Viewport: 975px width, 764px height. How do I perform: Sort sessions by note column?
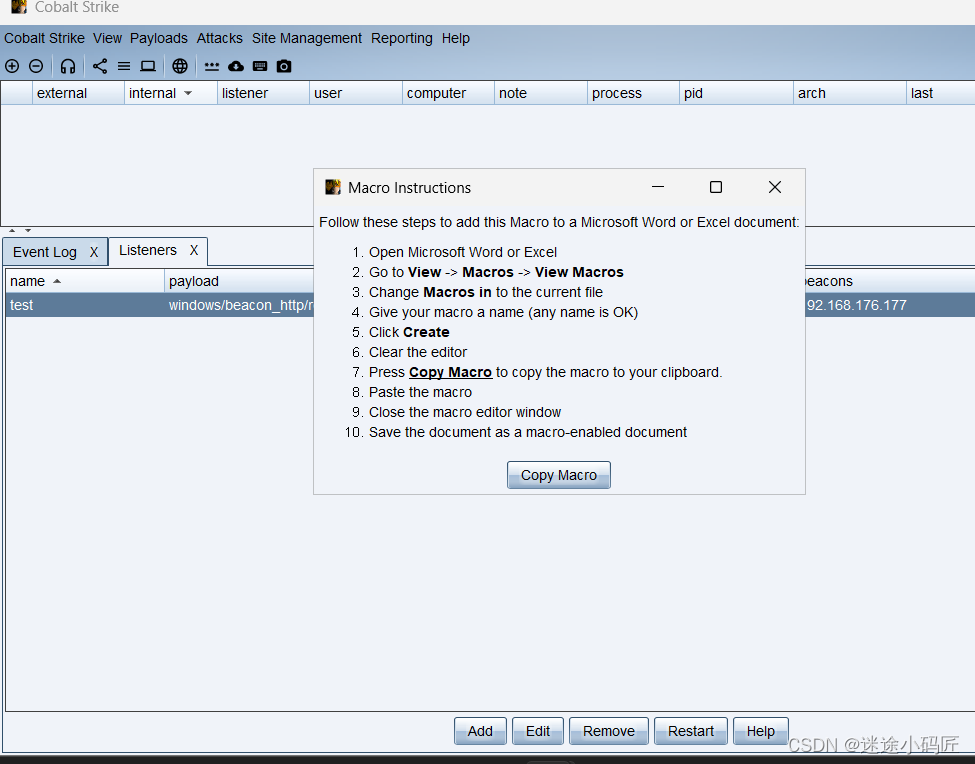[541, 93]
